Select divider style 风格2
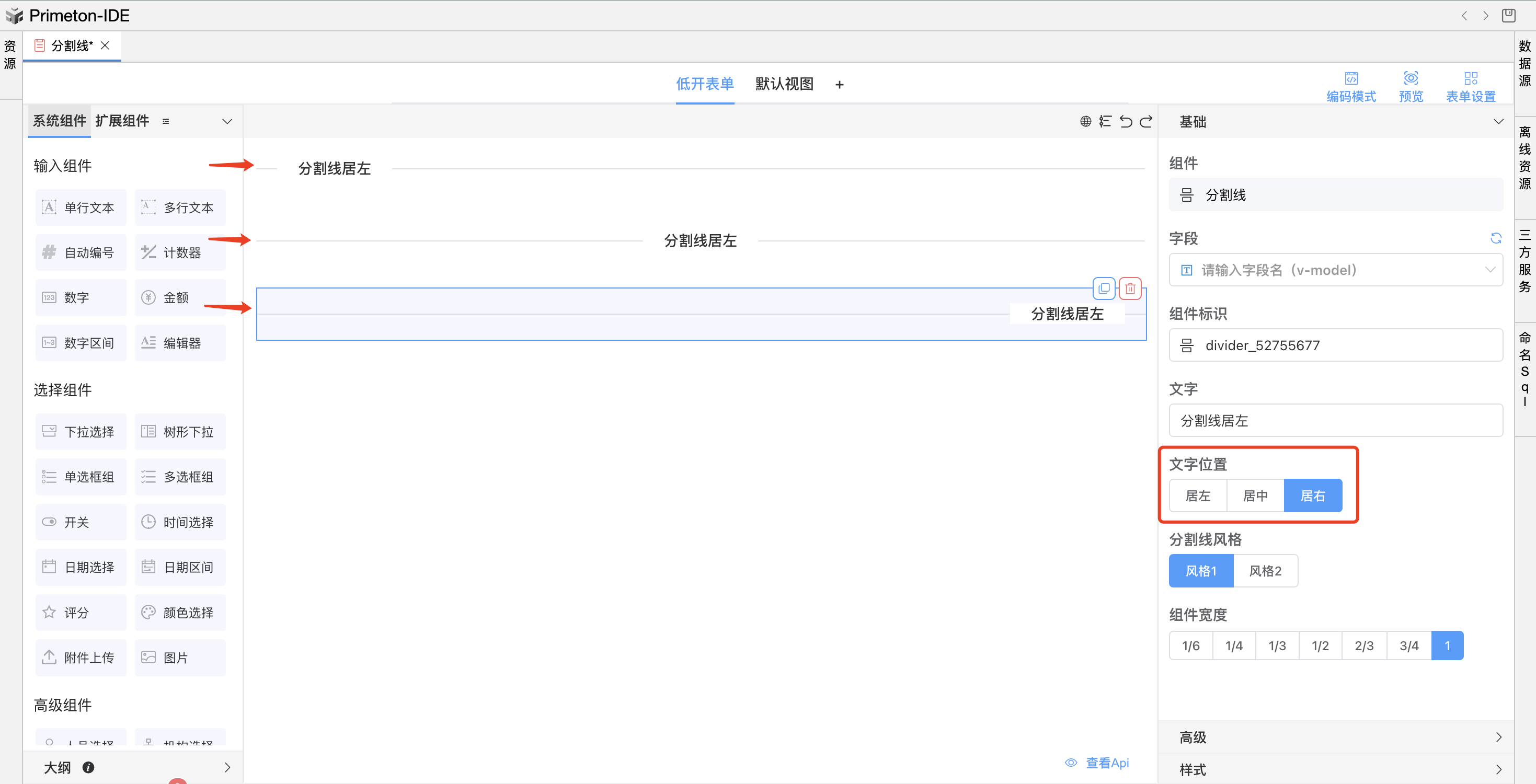 pyautogui.click(x=1265, y=571)
